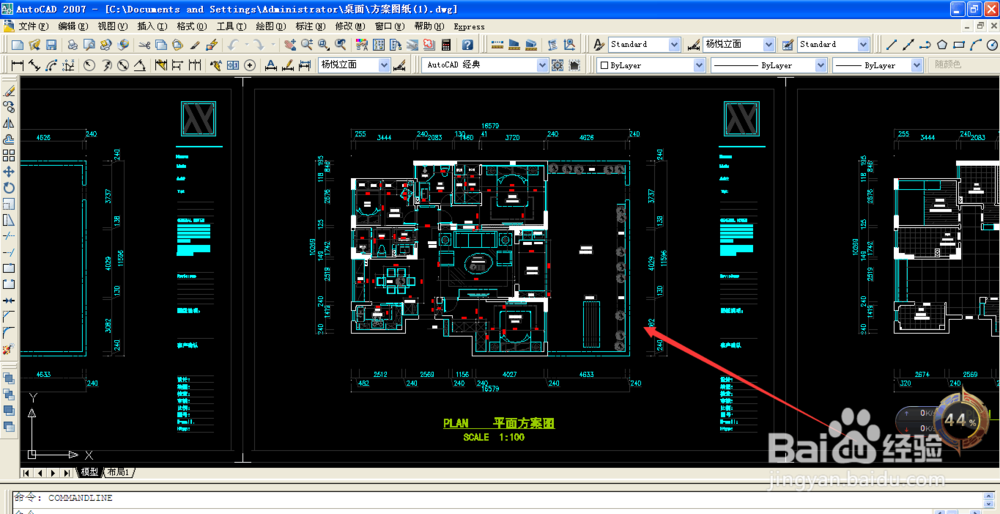Select the Line draw tool
Viewport: 1000px width, 514px height.
coord(892,45)
